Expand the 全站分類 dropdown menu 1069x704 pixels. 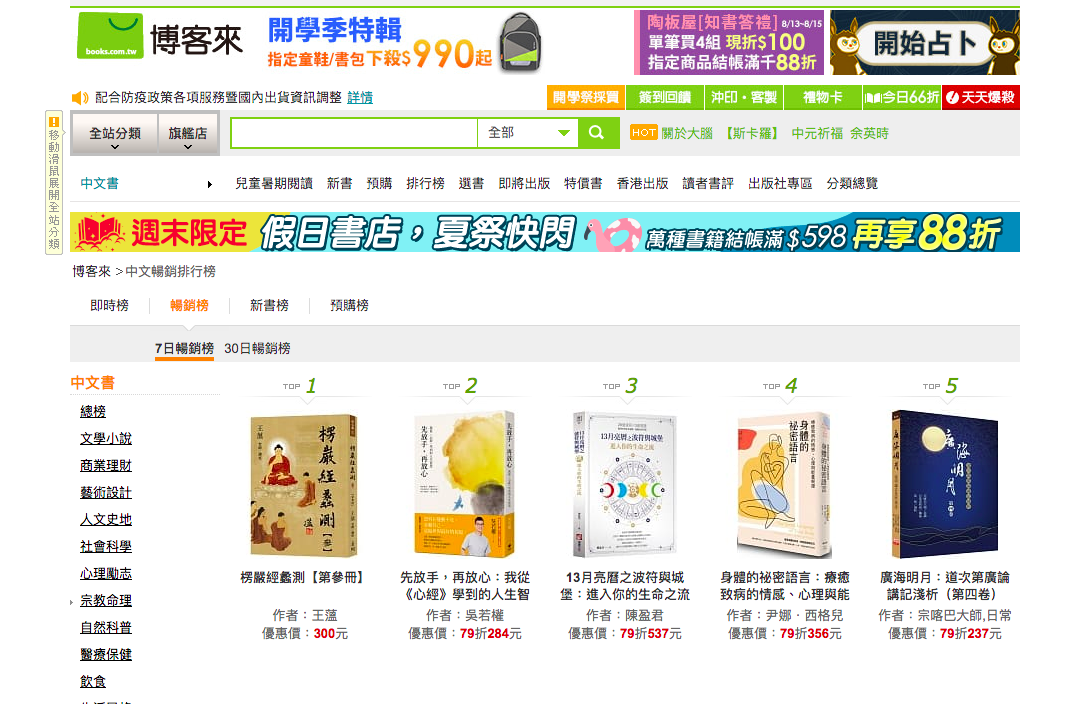point(115,134)
